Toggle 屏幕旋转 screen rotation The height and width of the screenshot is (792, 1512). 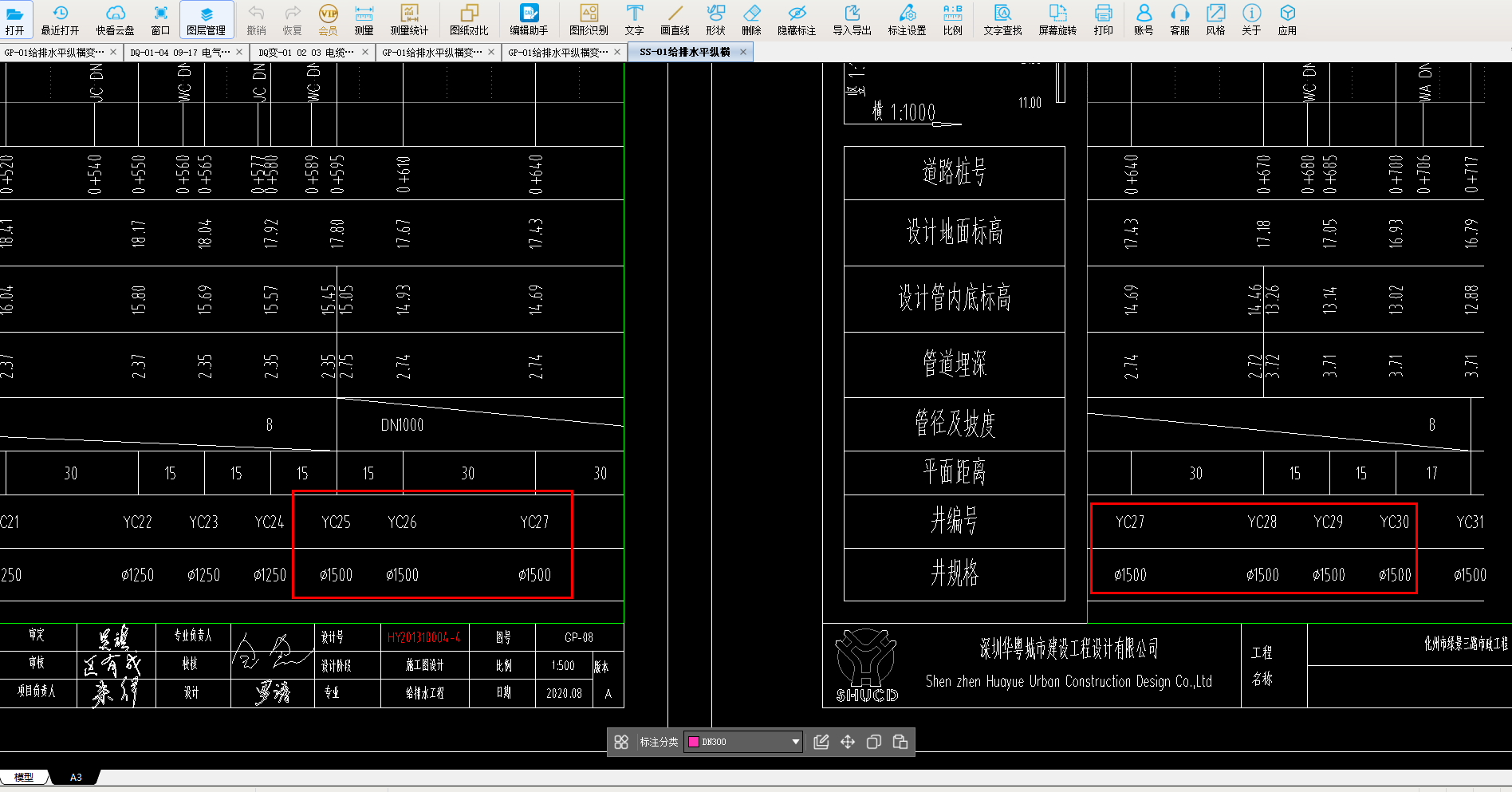click(x=1057, y=20)
